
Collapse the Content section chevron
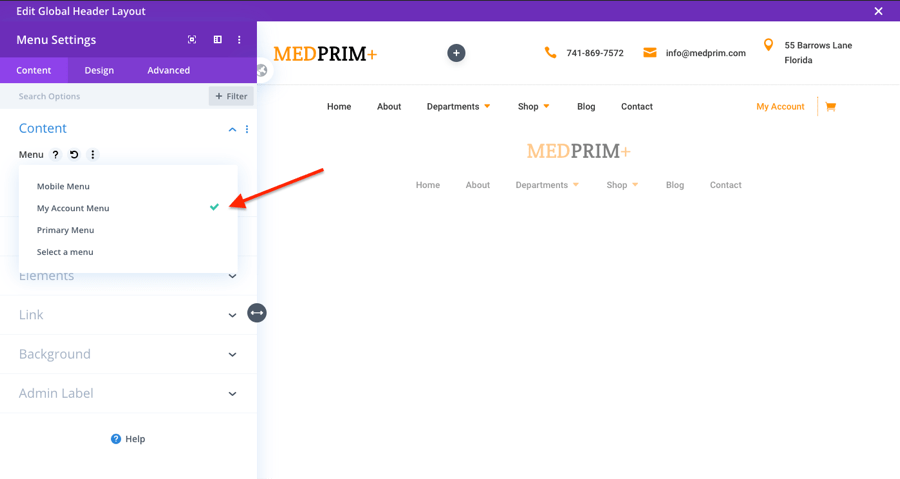coord(232,130)
